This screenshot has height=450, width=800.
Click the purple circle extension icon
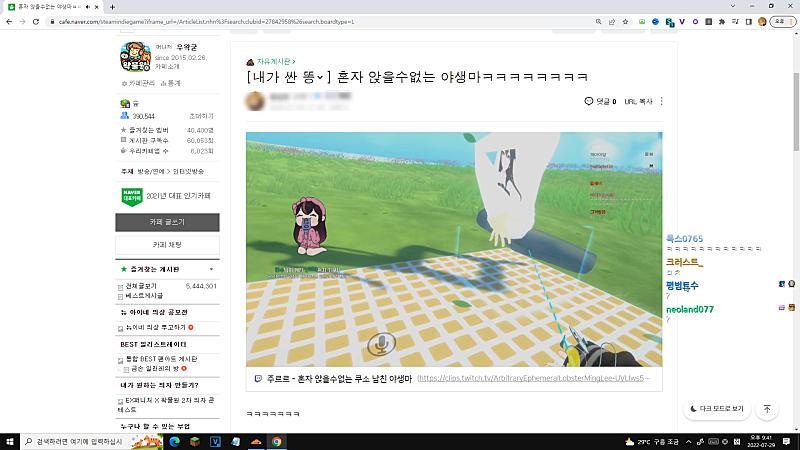[x=695, y=22]
